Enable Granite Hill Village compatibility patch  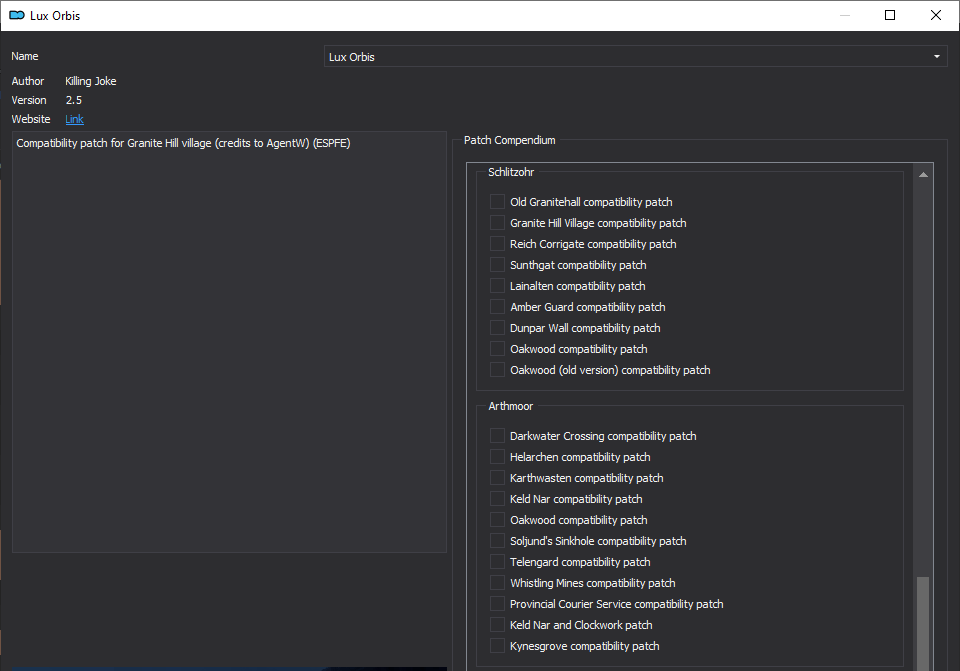(497, 223)
